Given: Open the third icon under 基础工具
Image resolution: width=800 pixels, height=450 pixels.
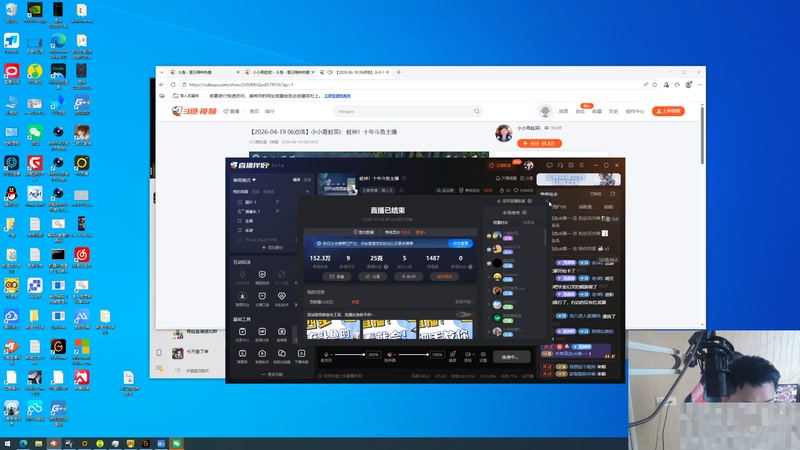Looking at the screenshot, I should click(282, 334).
